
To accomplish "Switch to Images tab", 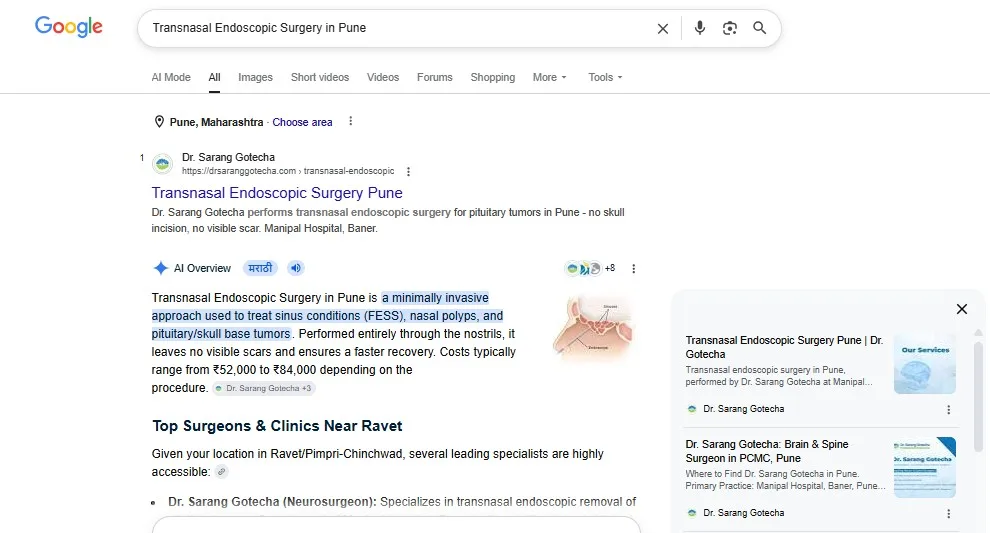I will coord(255,77).
